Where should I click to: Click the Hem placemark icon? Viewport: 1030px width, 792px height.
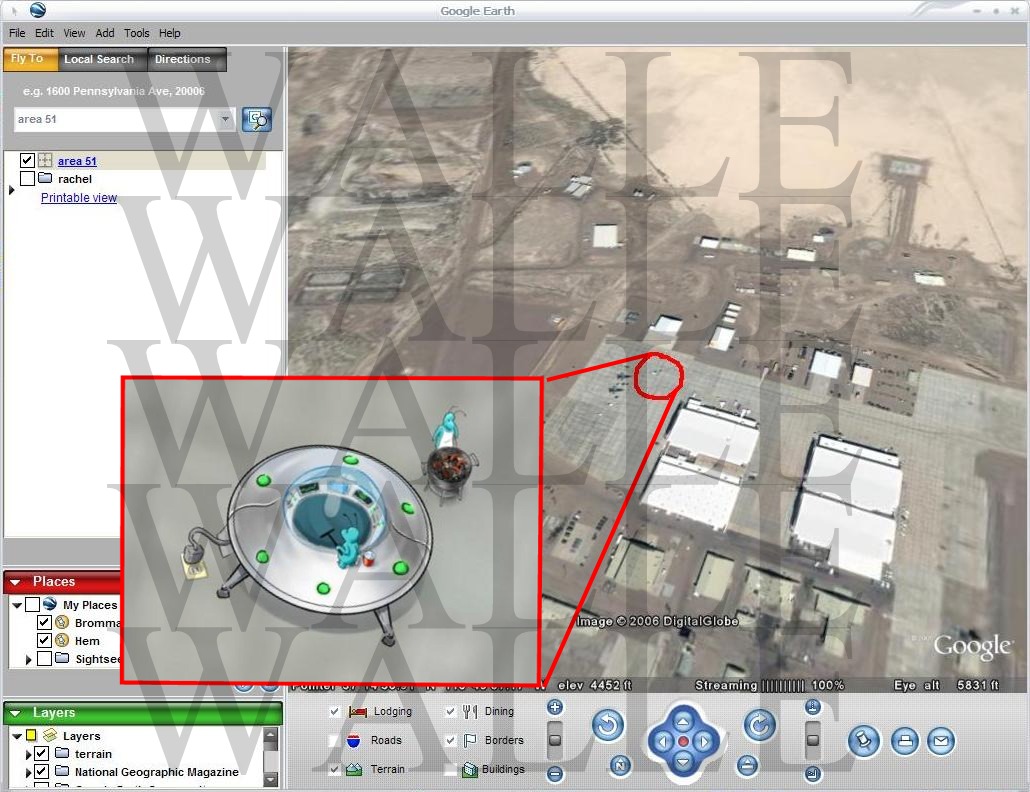point(62,640)
